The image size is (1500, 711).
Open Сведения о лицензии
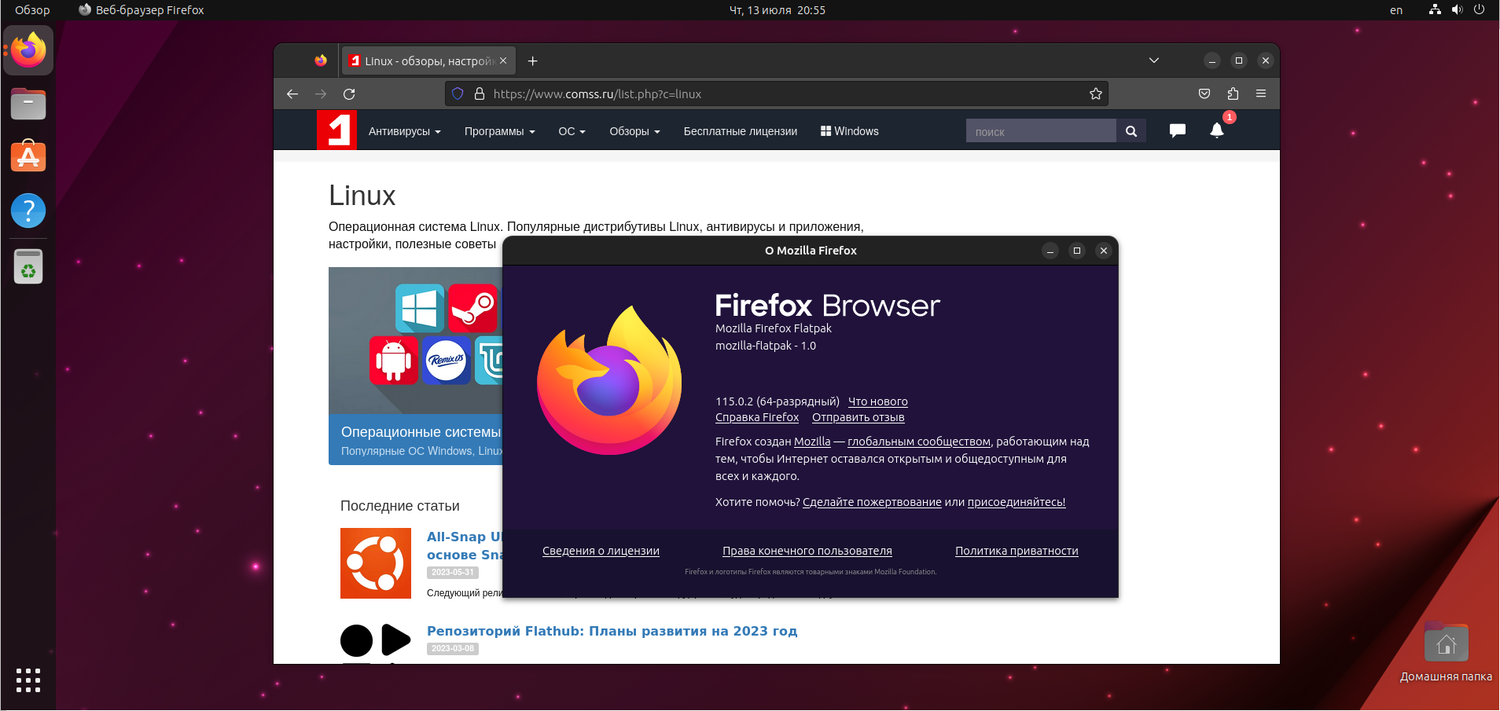point(601,551)
